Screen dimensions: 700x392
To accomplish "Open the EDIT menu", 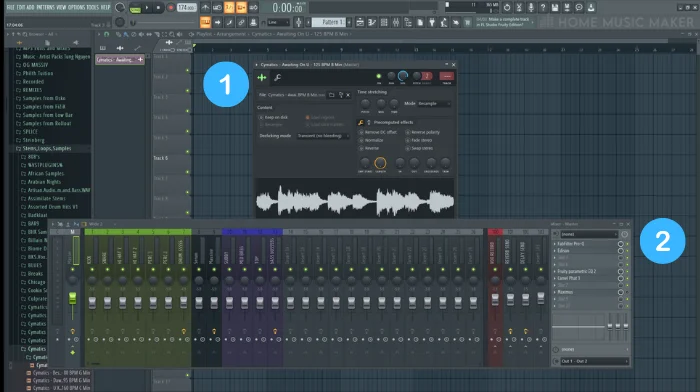I will 21,7.
